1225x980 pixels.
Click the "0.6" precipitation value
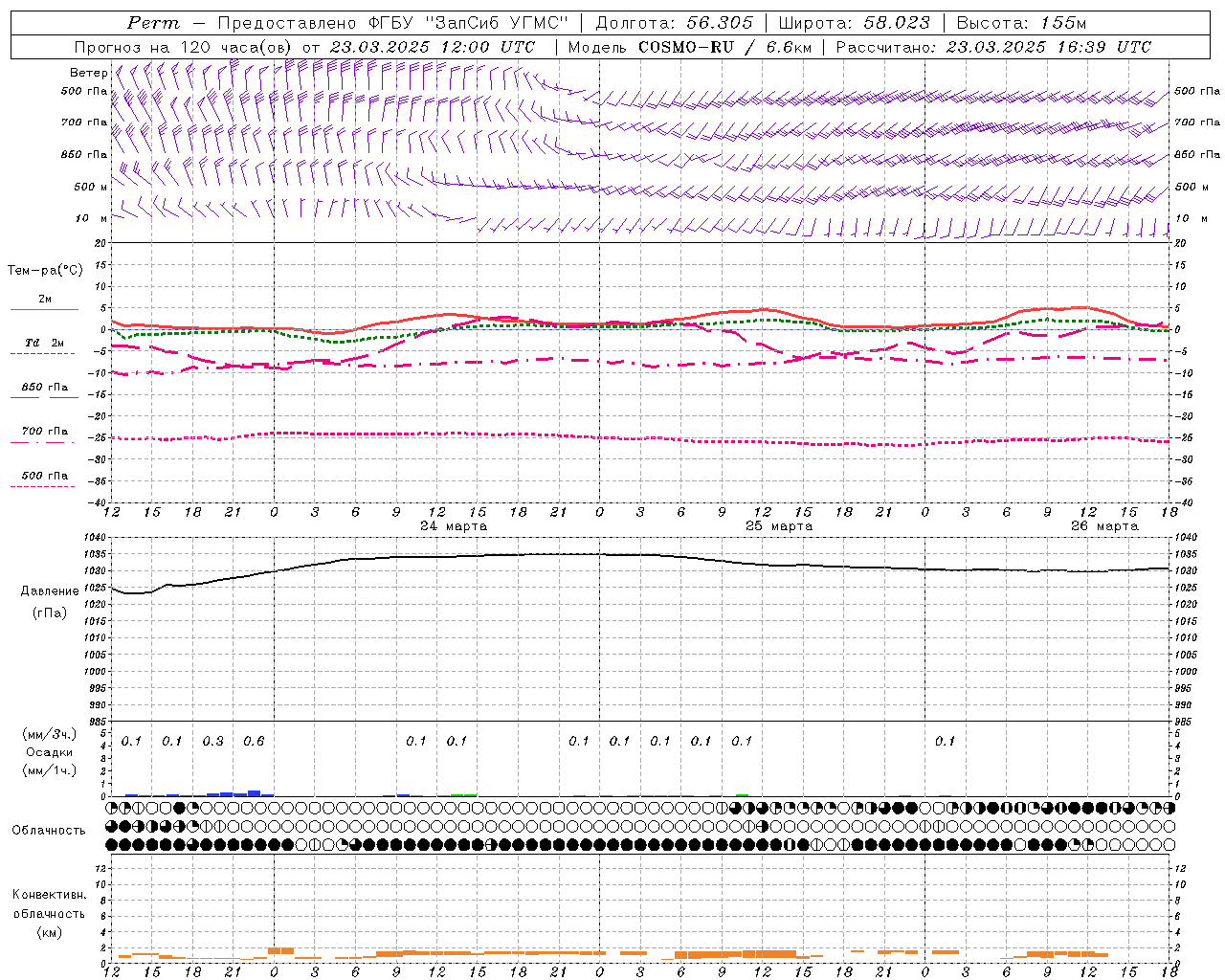pos(254,742)
